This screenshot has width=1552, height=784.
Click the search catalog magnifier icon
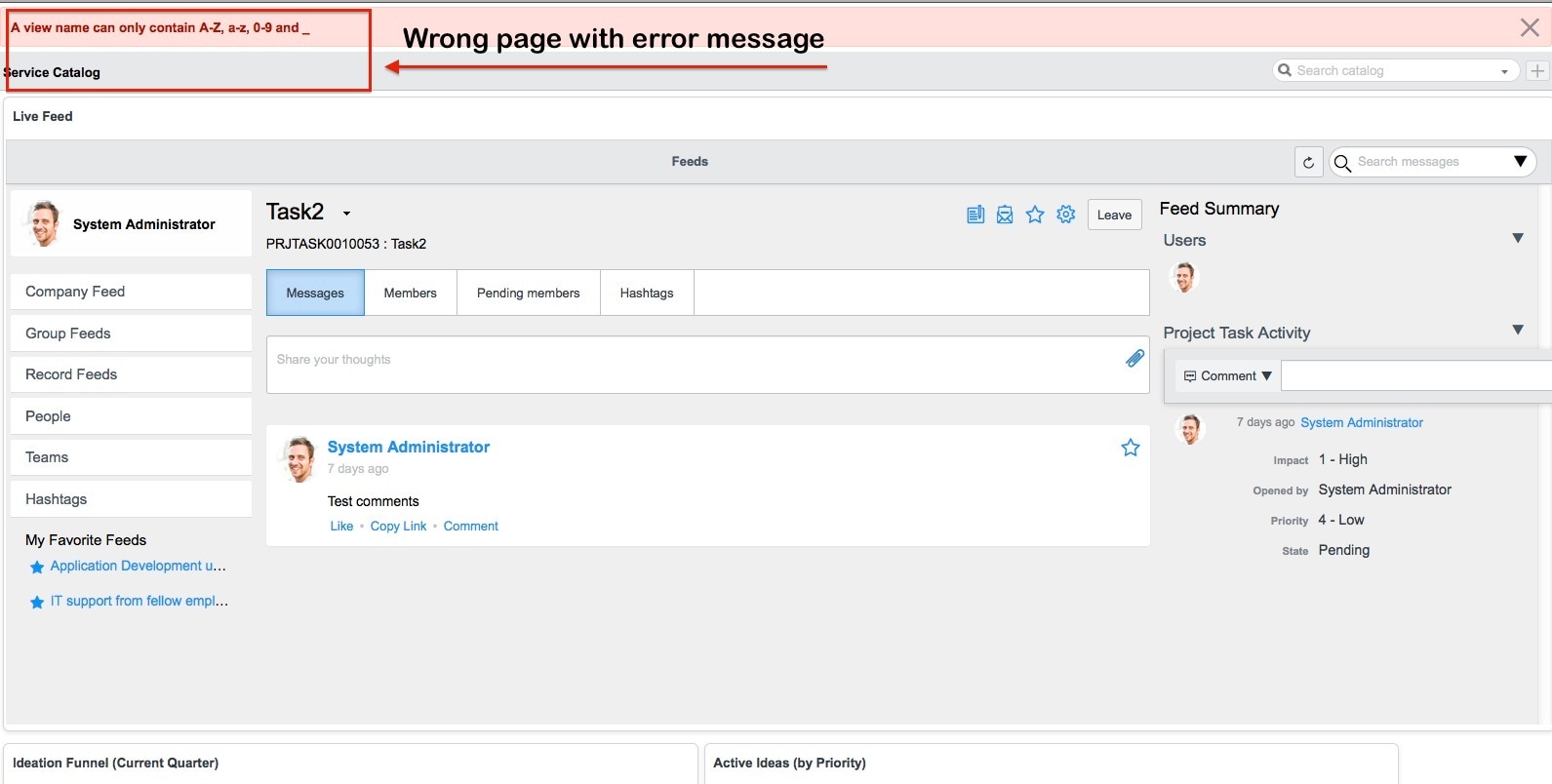(x=1285, y=70)
